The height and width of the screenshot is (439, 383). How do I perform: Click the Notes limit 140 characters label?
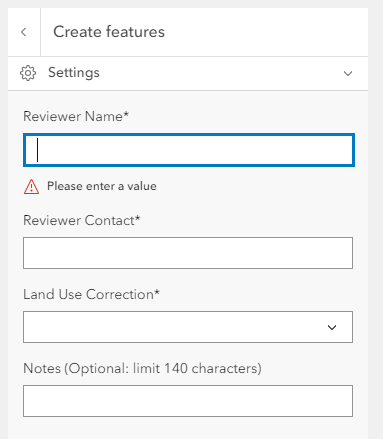click(142, 369)
